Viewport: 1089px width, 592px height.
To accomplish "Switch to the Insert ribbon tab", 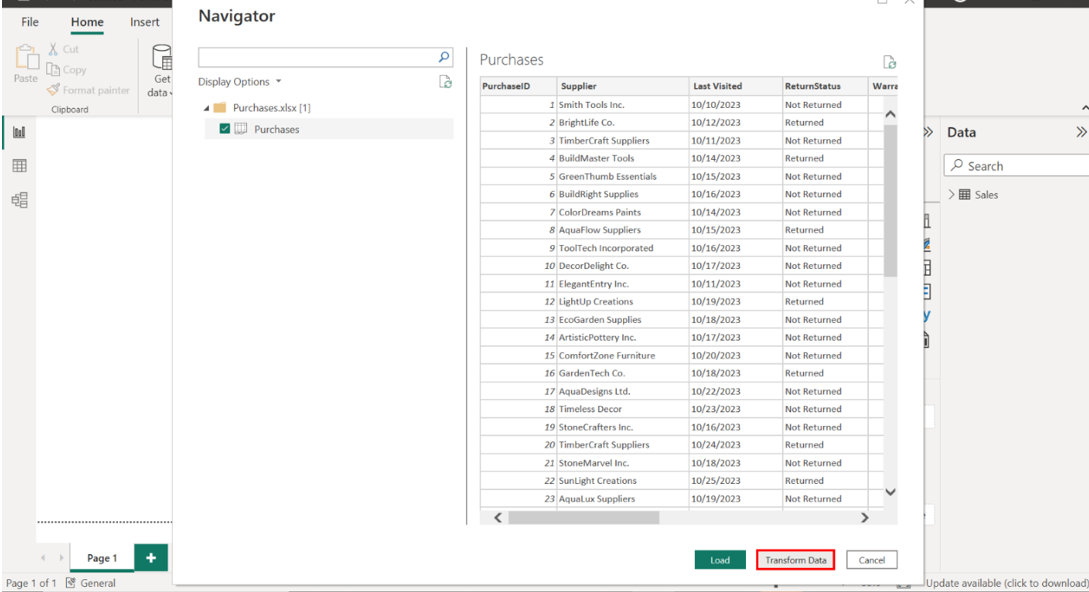I will [x=145, y=22].
